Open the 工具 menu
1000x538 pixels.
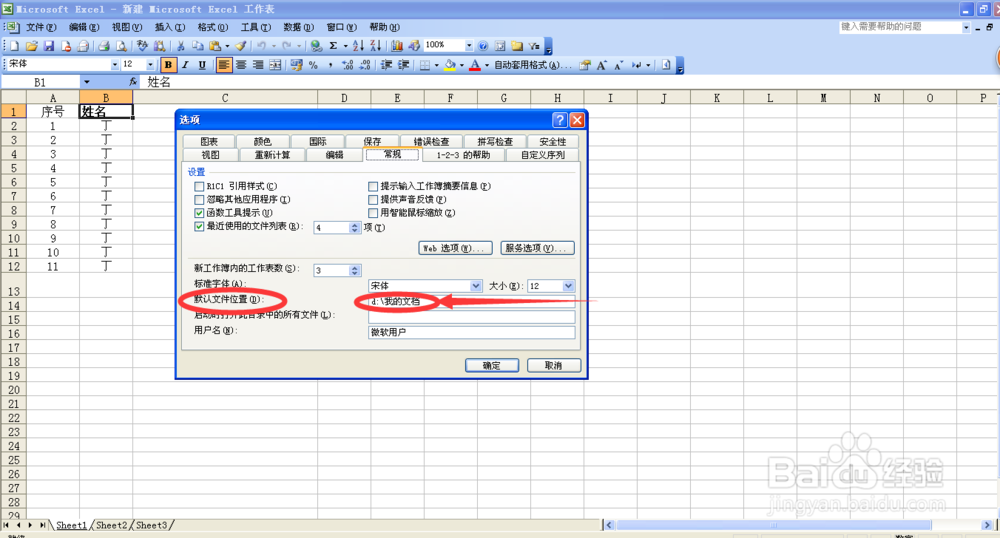point(256,27)
